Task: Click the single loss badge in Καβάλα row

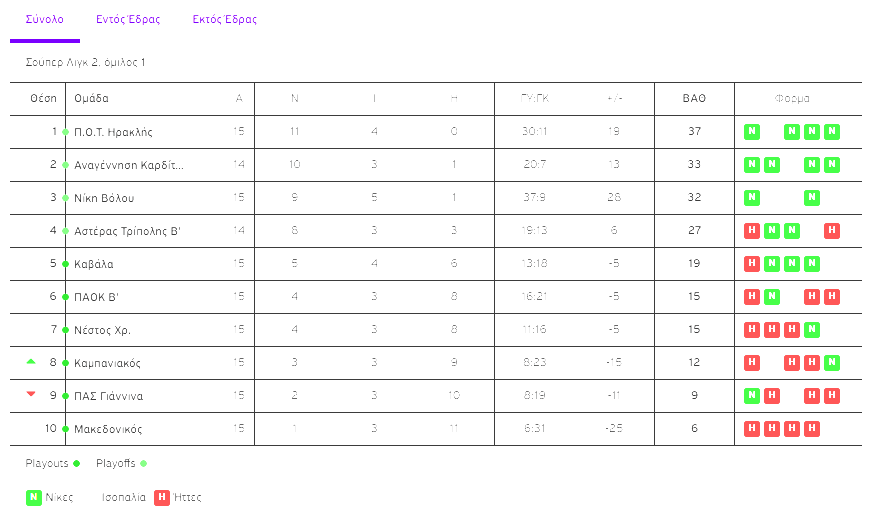Action: [752, 264]
